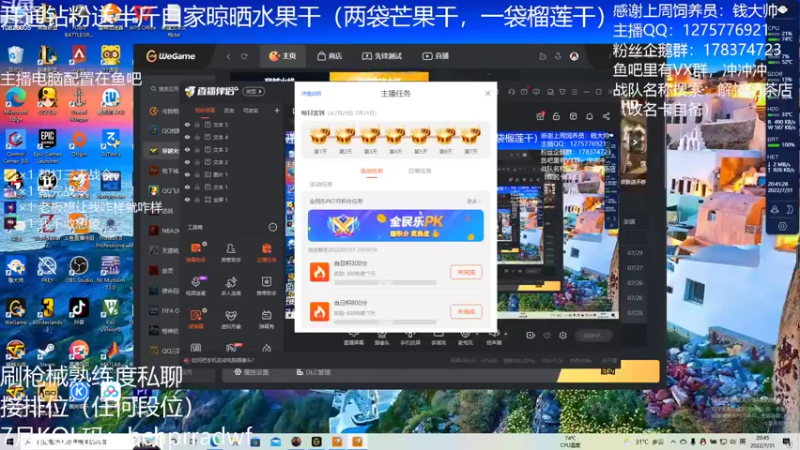The width and height of the screenshot is (800, 450).
Task: Click day 1 sign-in treasure chest
Action: pyautogui.click(x=320, y=136)
